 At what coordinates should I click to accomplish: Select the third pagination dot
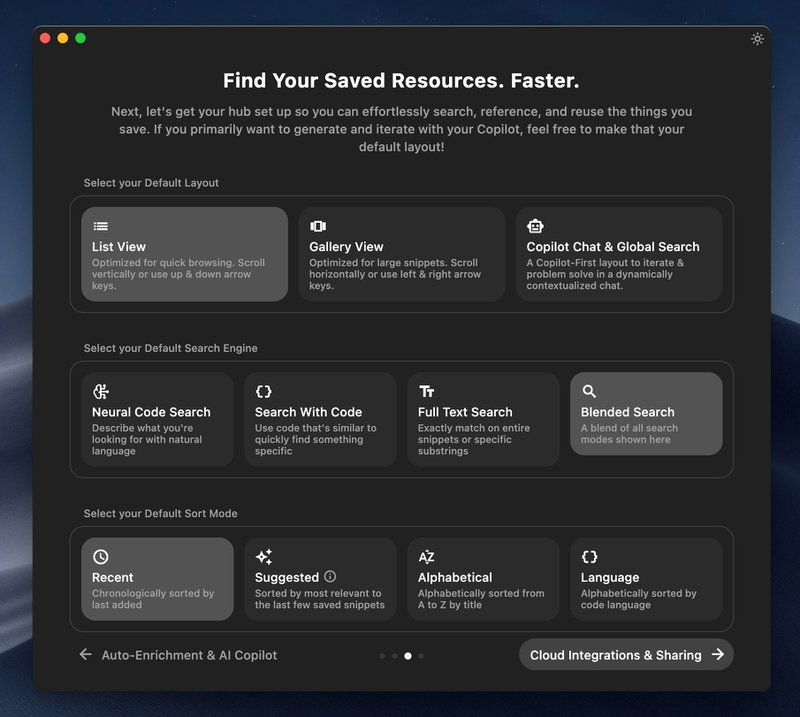coord(409,655)
